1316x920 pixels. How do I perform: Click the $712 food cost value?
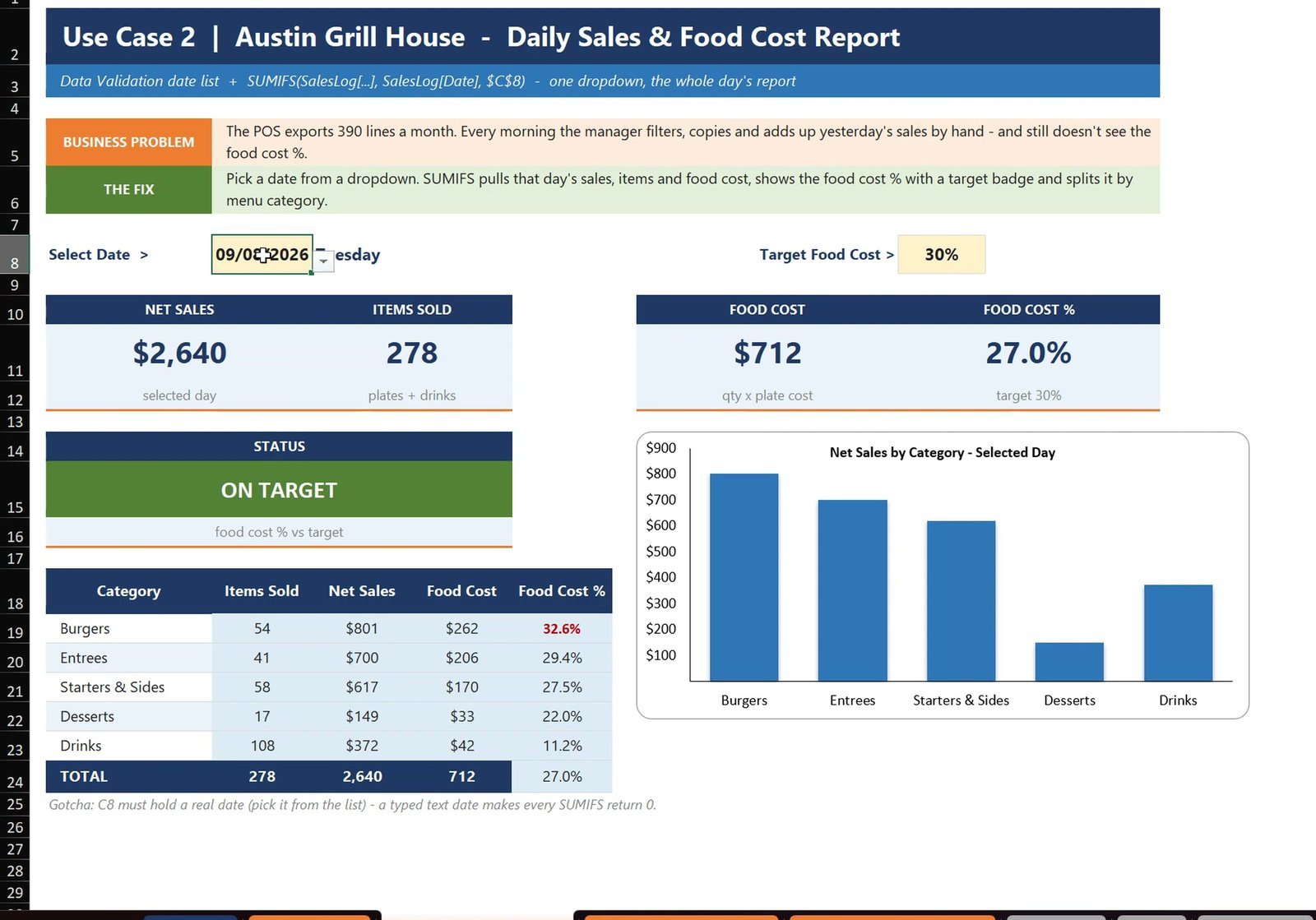(767, 354)
